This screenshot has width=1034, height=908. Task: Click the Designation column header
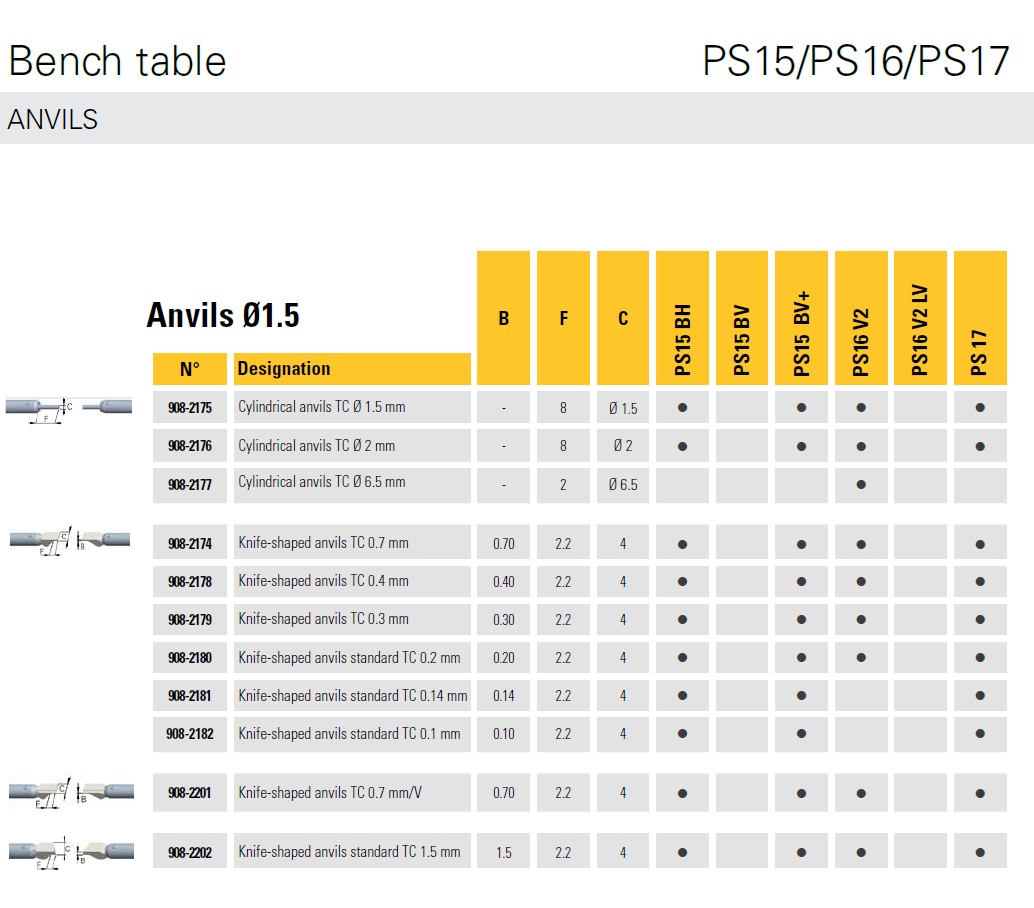(352, 369)
